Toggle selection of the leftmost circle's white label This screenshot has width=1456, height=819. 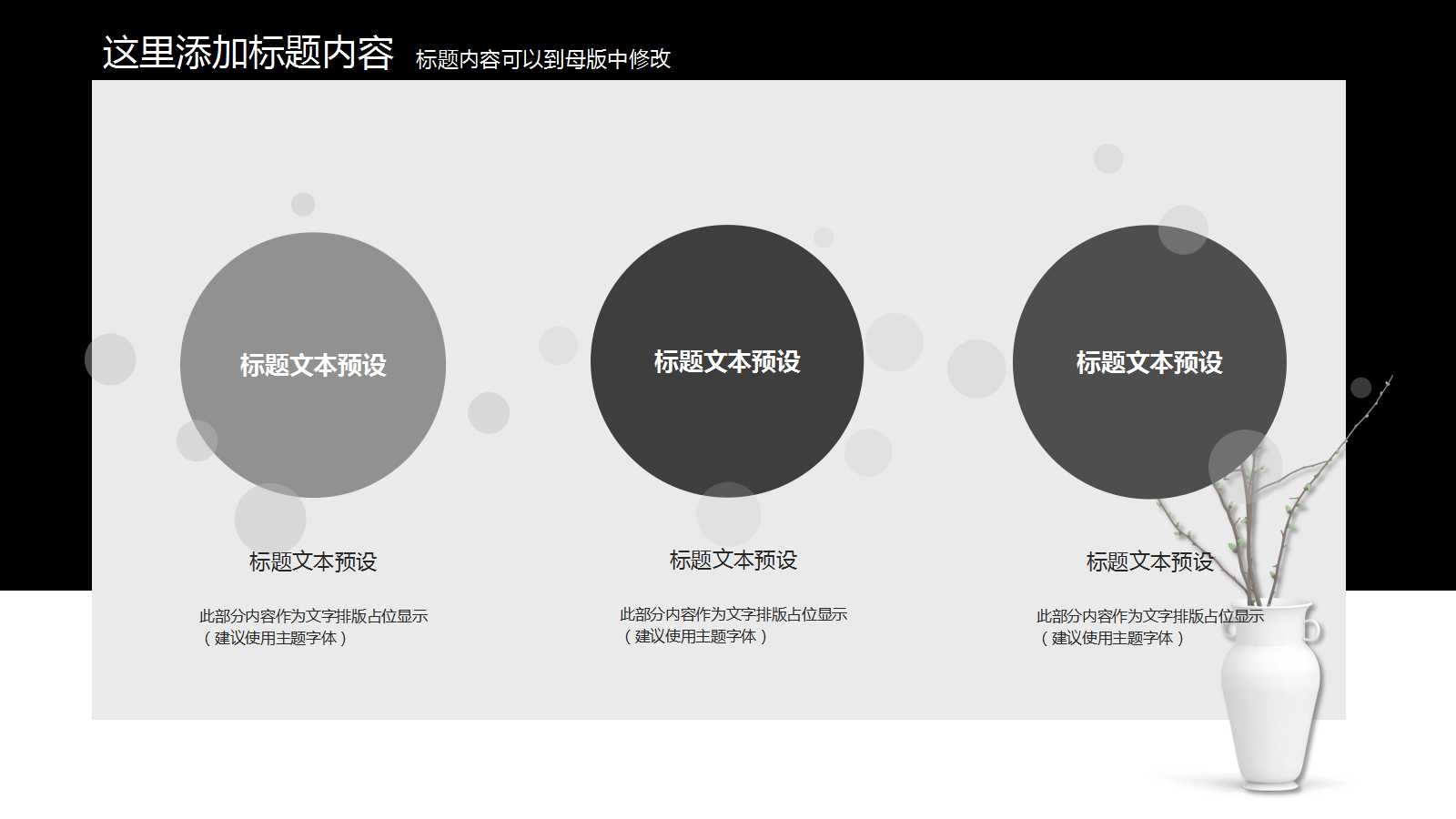point(312,364)
